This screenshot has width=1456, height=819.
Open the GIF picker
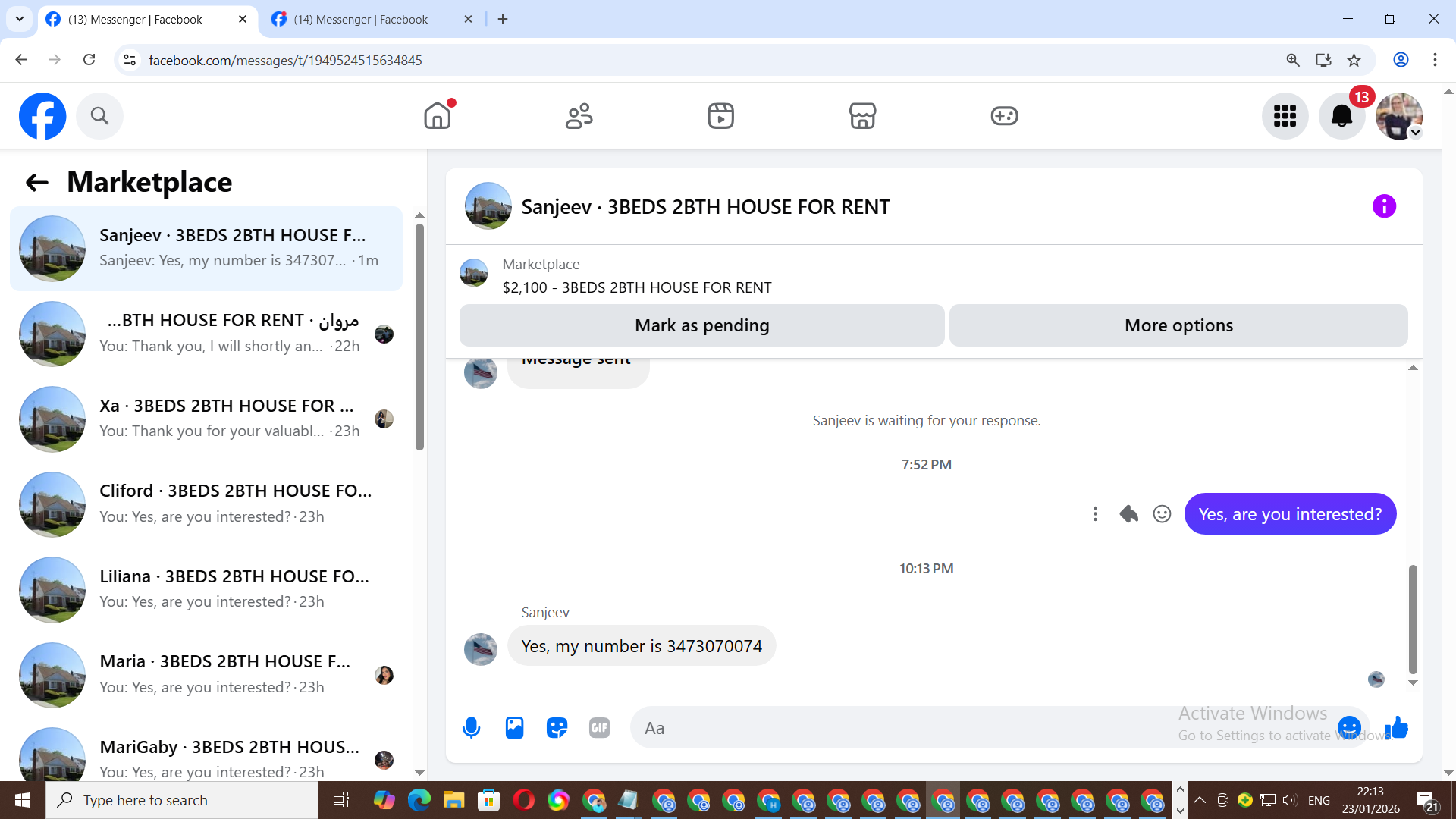[599, 728]
